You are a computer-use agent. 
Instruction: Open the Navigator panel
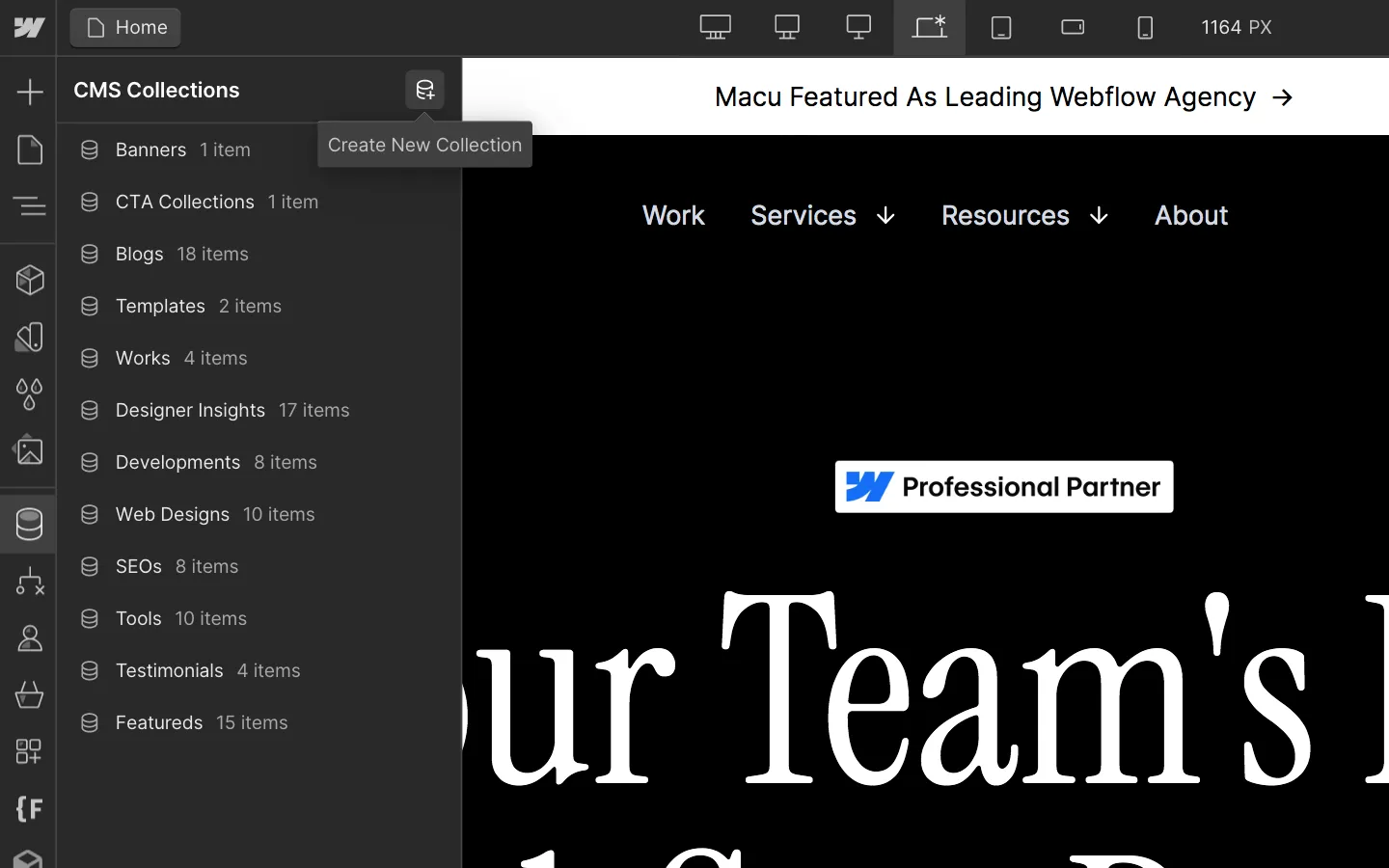point(29,205)
